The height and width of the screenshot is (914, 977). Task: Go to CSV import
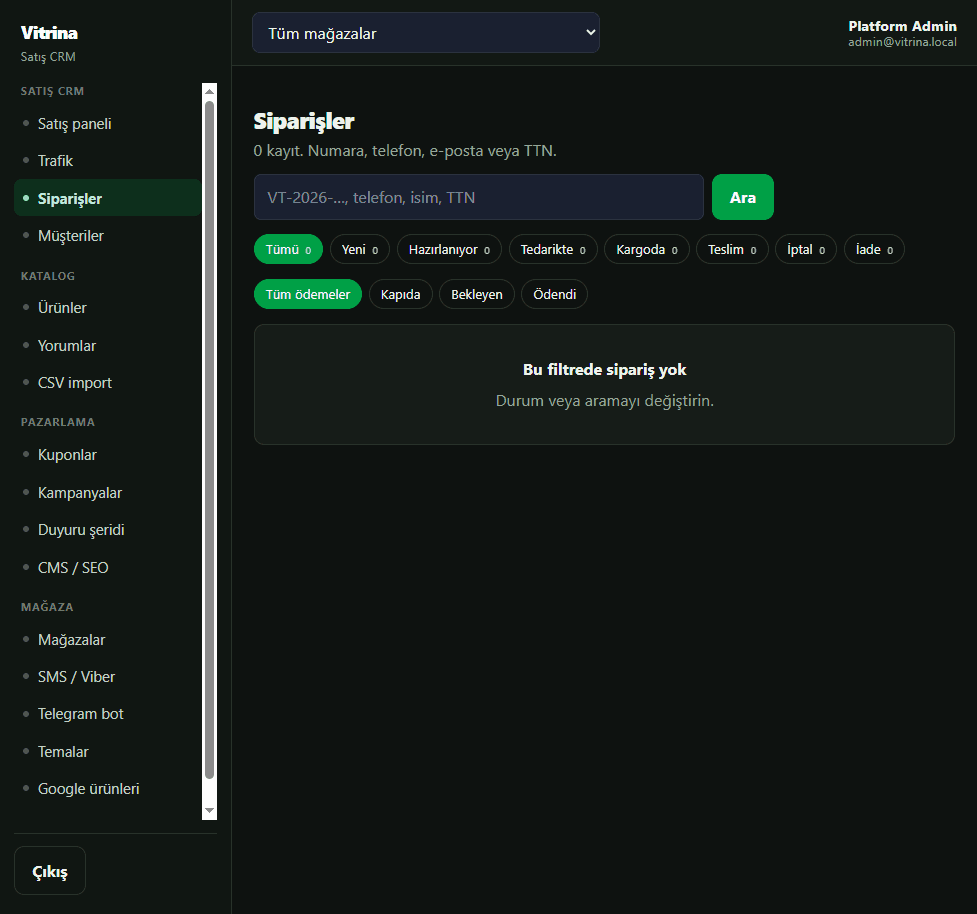click(107, 383)
